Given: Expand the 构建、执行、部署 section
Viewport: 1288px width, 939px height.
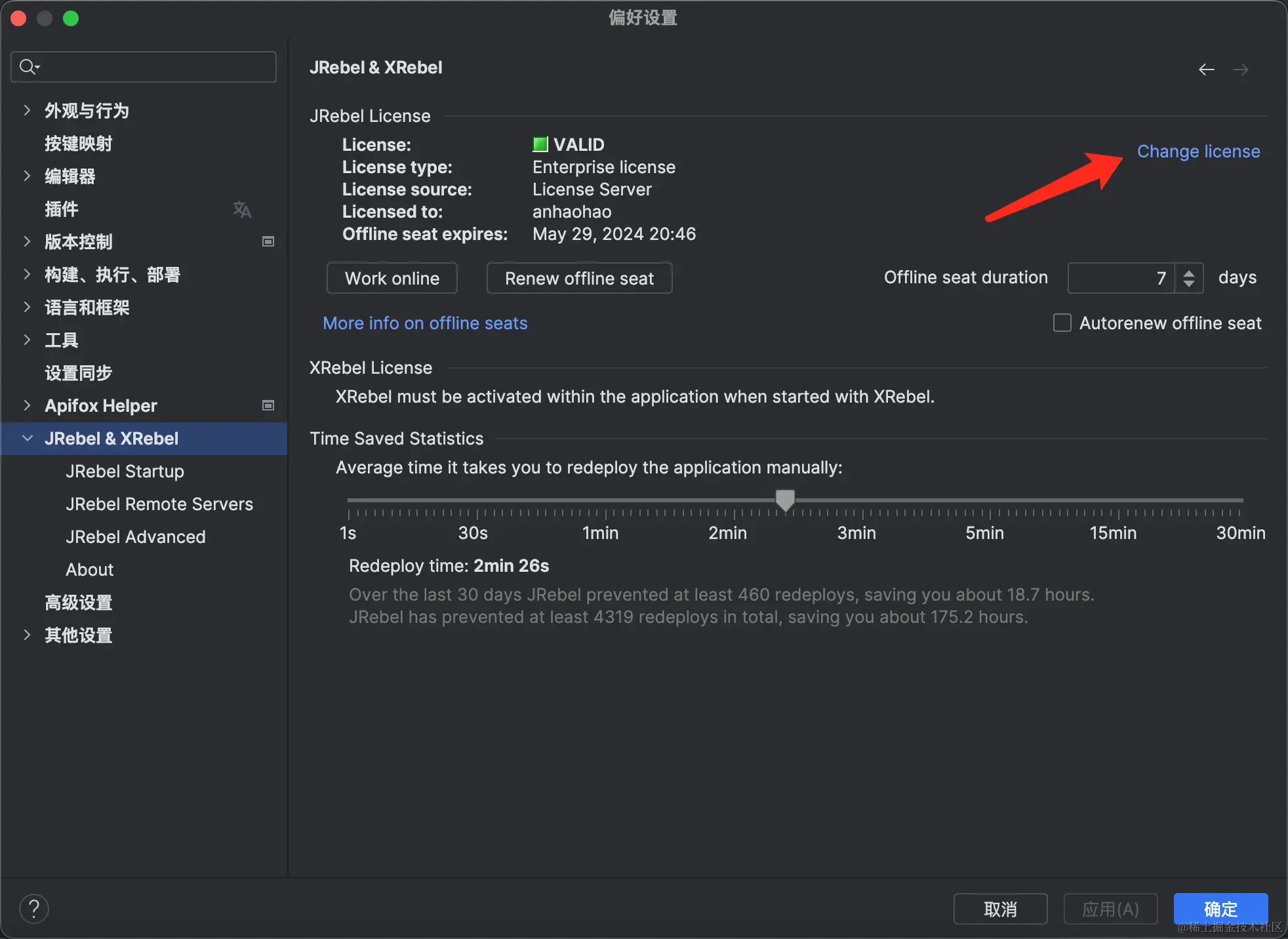Looking at the screenshot, I should click(x=27, y=274).
